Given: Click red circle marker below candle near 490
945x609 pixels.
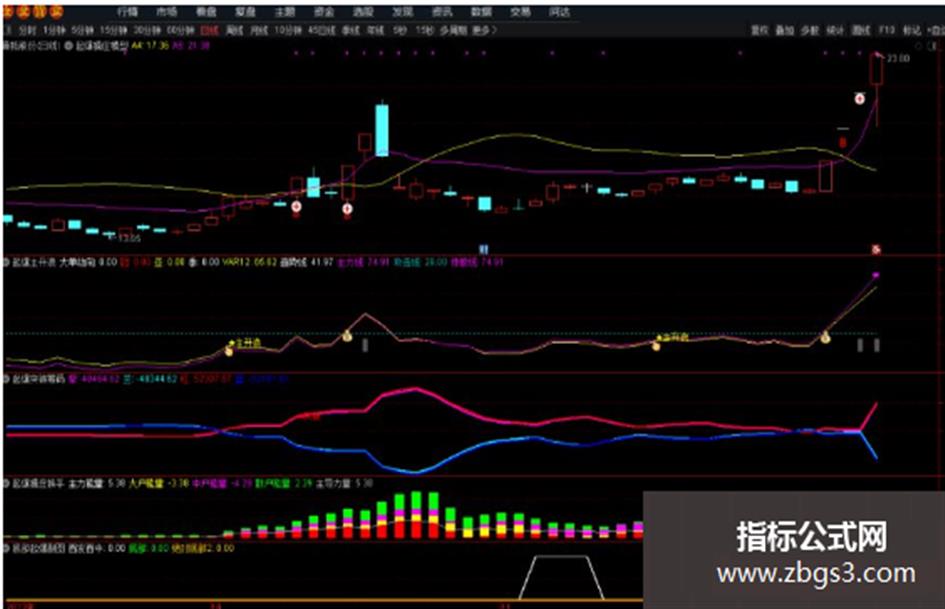Looking at the screenshot, I should (x=296, y=207).
